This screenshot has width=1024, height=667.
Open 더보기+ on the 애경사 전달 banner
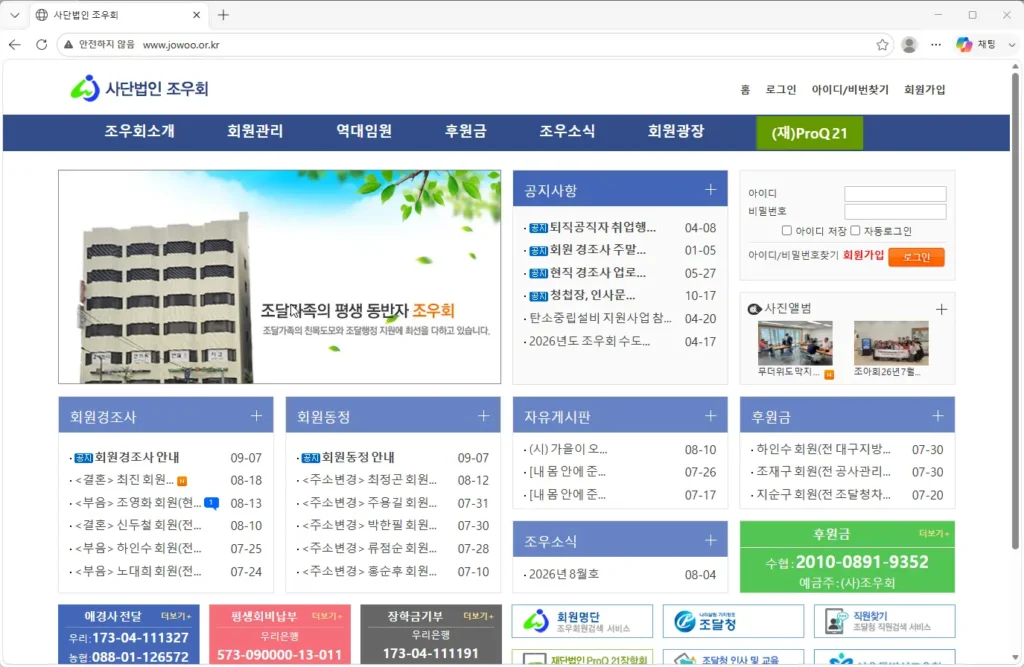pyautogui.click(x=176, y=616)
